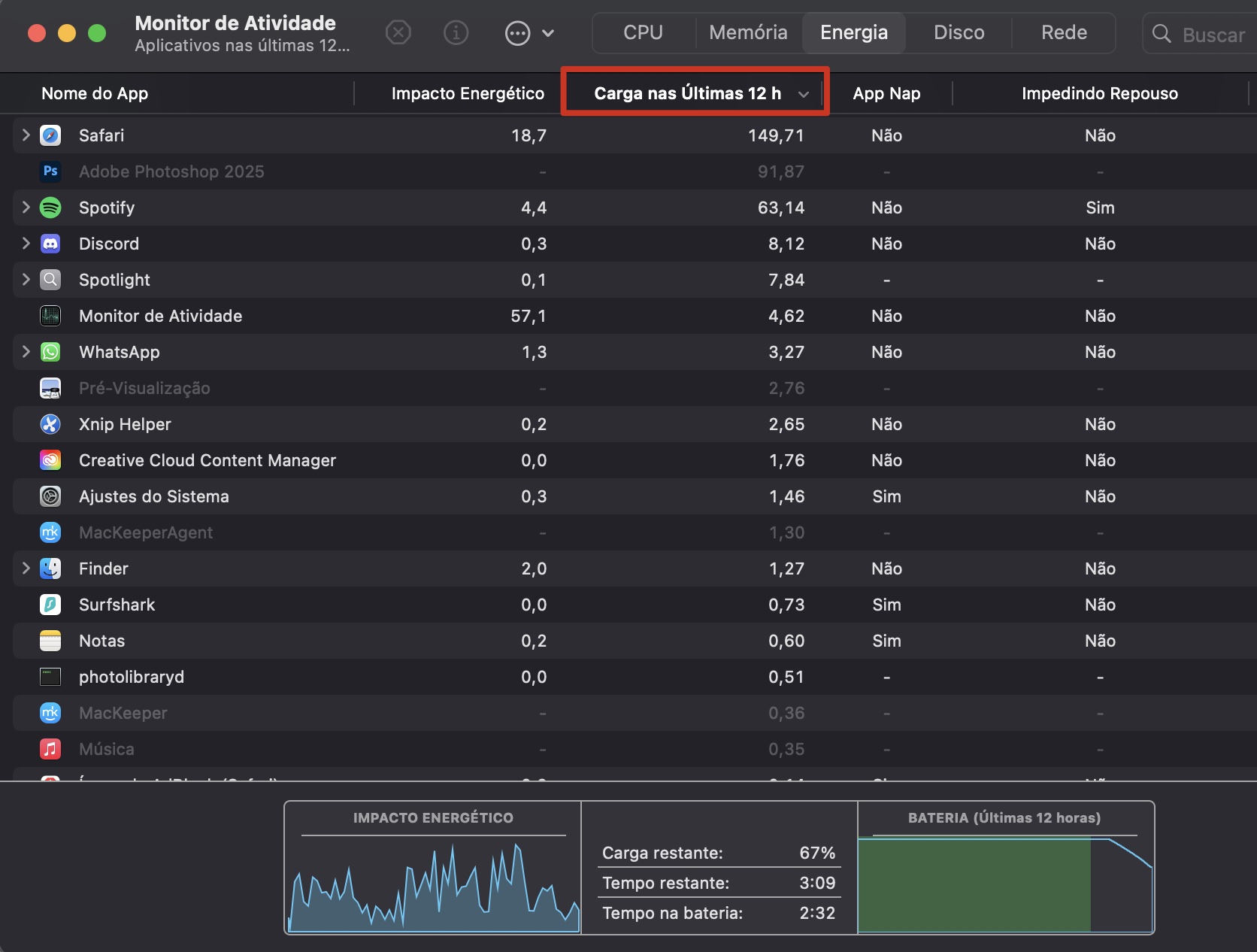Click the battery usage graph
The height and width of the screenshot is (952, 1257).
[x=1005, y=886]
